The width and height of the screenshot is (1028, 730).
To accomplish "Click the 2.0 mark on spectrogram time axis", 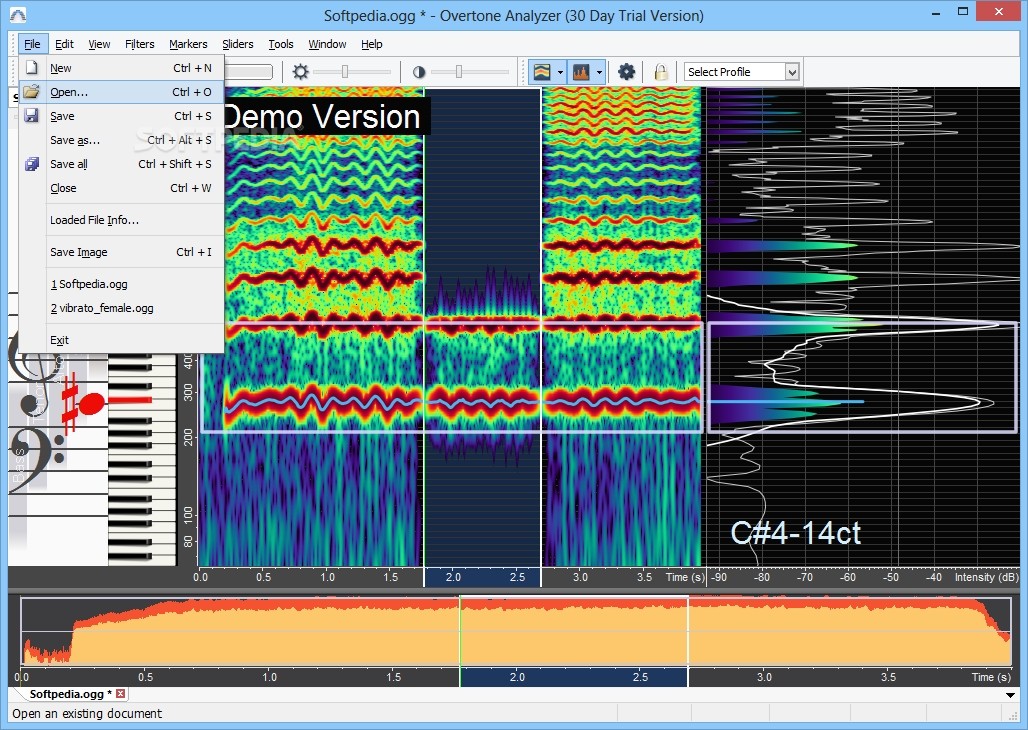I will click(x=454, y=577).
